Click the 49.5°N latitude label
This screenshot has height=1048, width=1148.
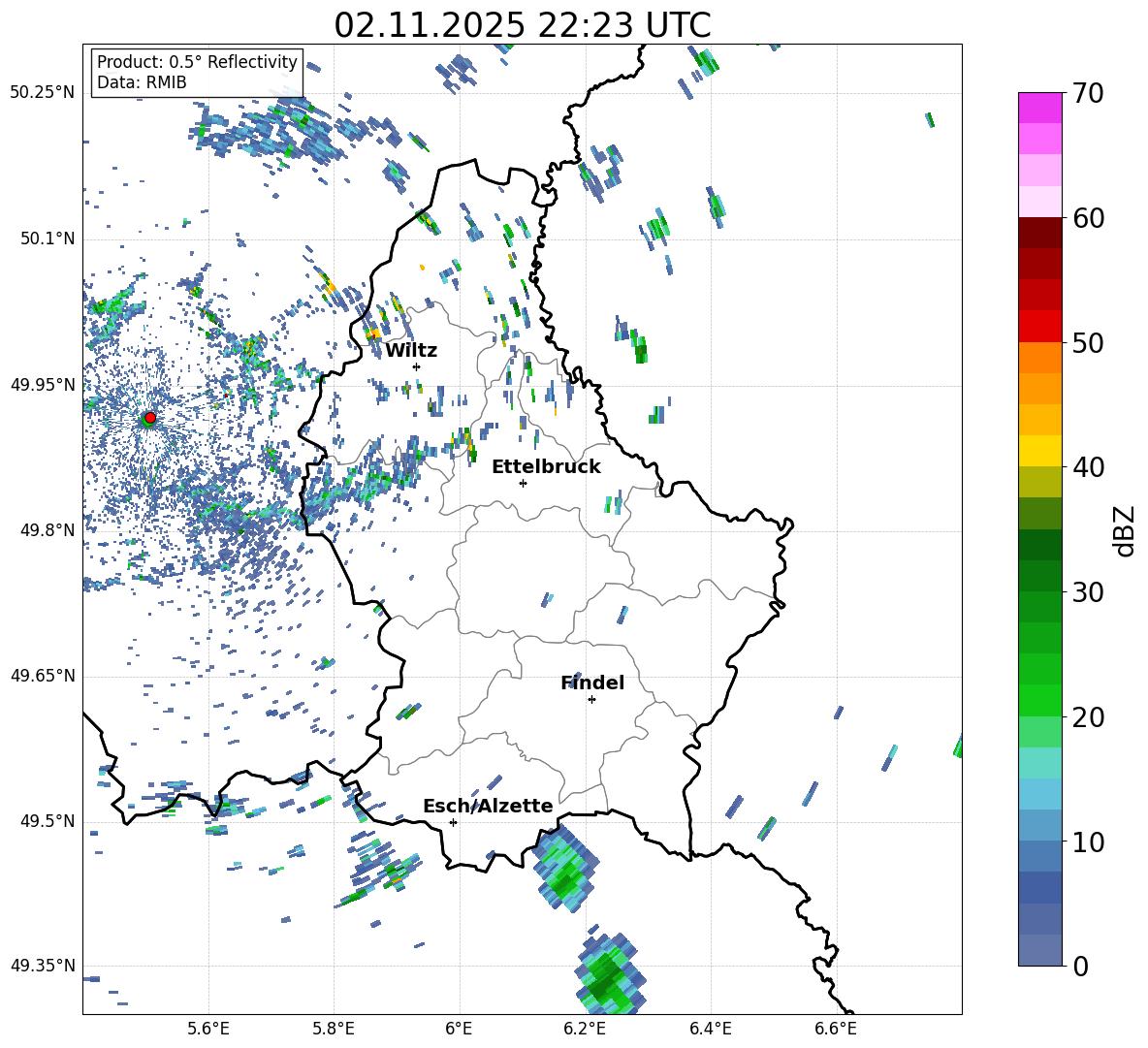tap(48, 821)
